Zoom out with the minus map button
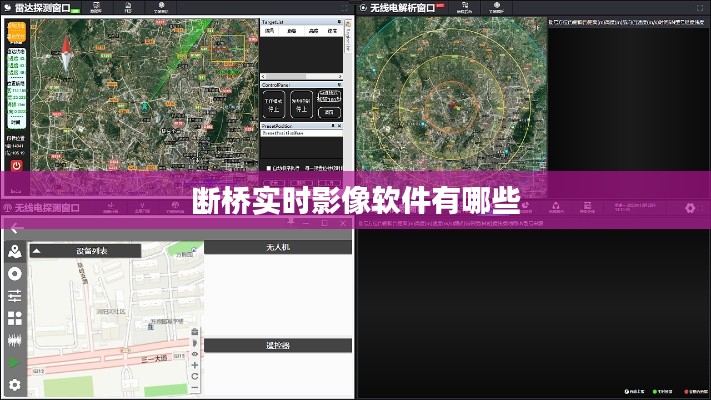 coord(195,388)
